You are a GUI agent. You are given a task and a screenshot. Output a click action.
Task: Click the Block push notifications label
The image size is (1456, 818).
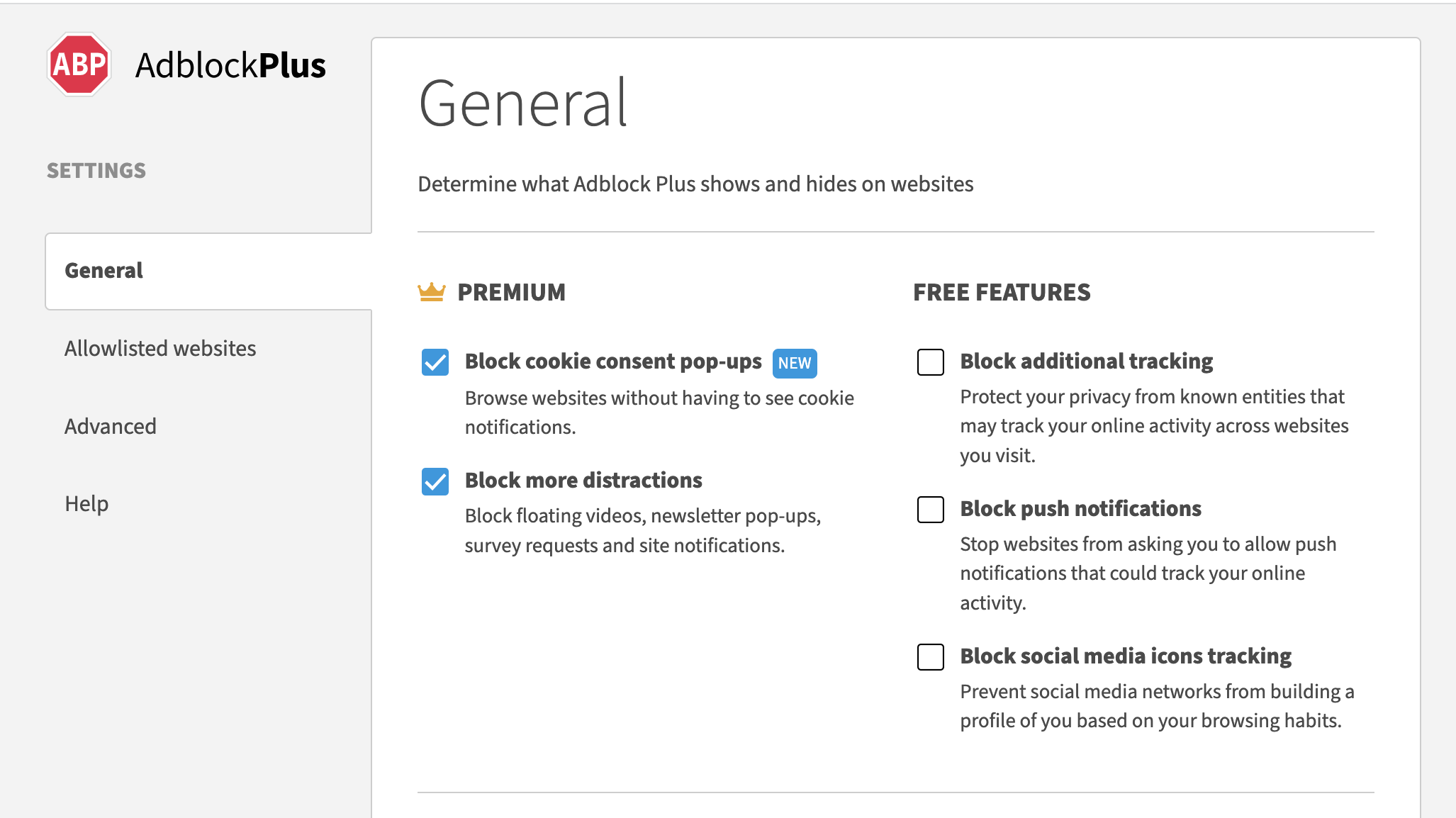coord(1080,509)
